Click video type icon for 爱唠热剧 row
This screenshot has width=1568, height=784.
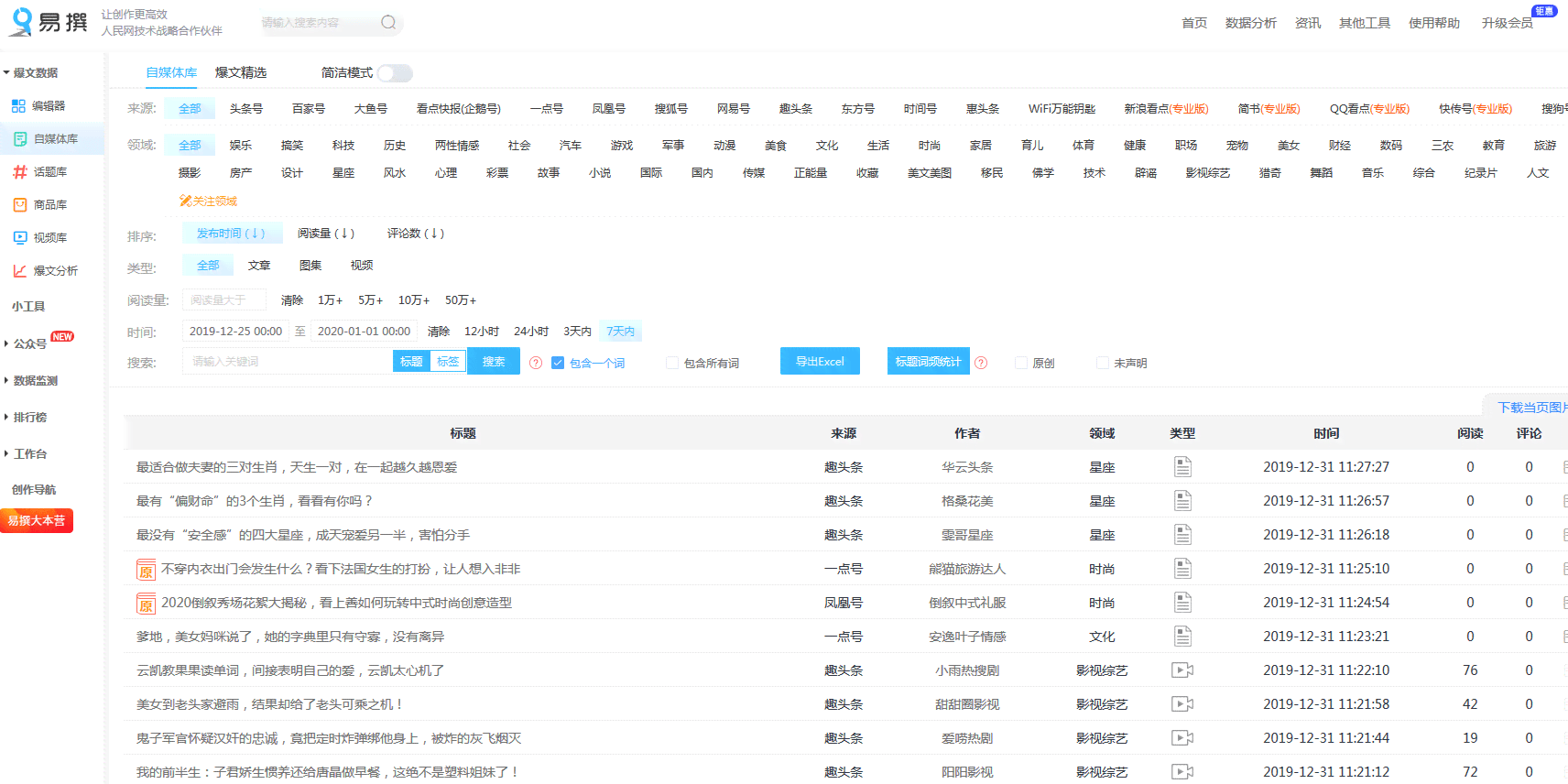point(1182,738)
